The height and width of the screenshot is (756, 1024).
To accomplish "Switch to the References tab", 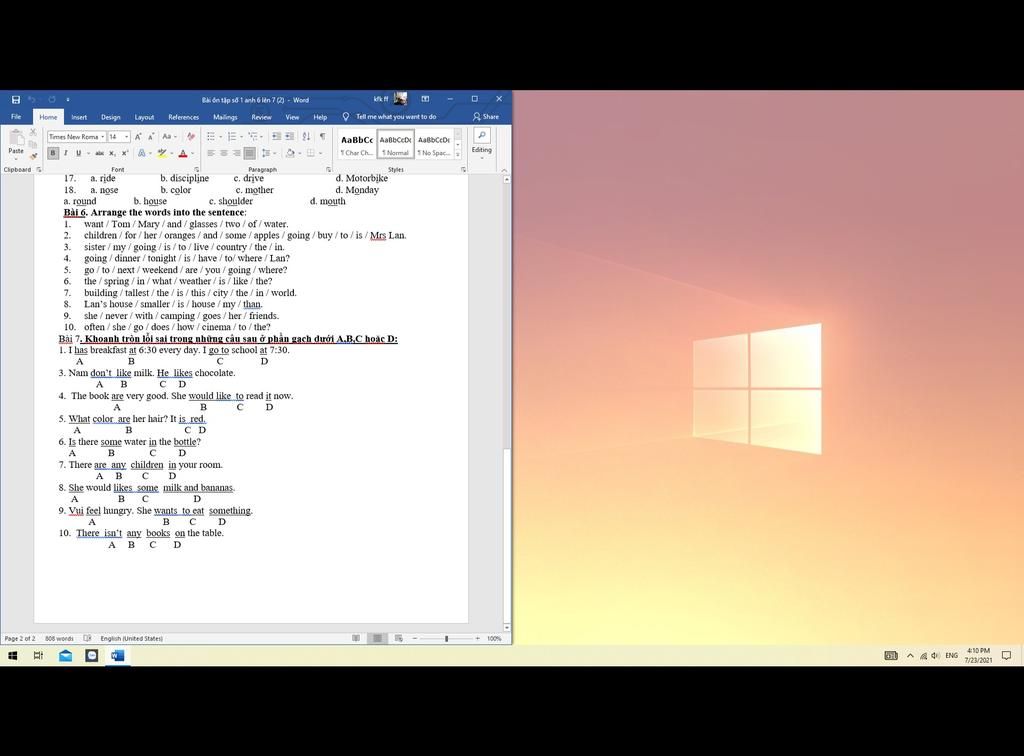I will [x=184, y=117].
